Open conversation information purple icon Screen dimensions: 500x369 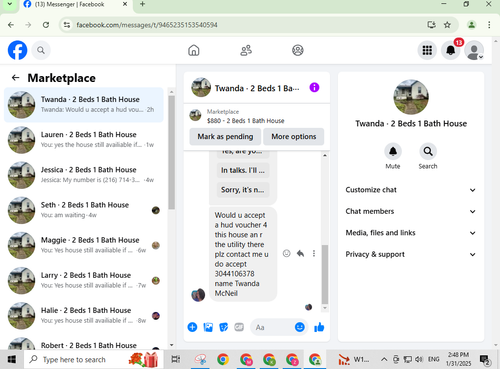[314, 88]
